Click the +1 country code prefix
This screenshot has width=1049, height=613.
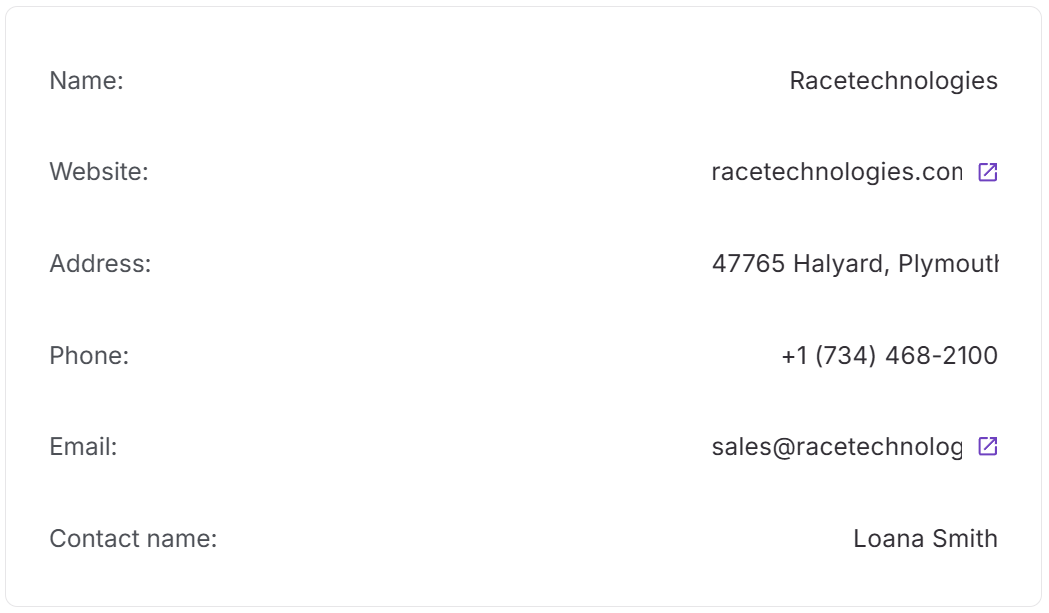coord(794,355)
